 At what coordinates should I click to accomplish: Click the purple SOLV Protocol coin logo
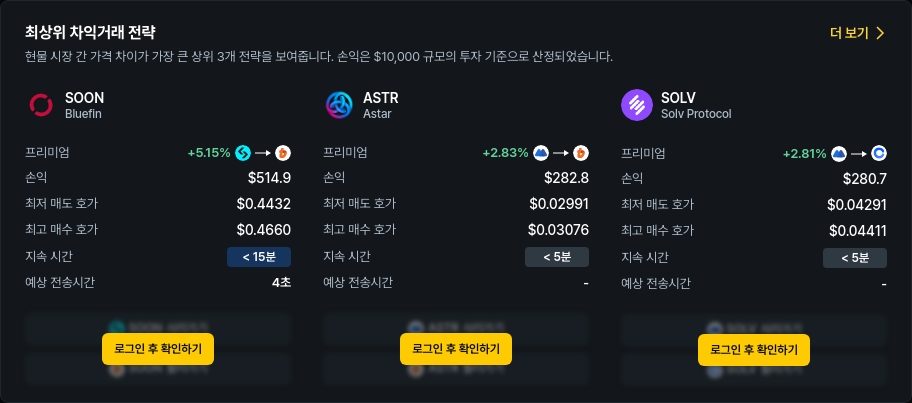(637, 105)
